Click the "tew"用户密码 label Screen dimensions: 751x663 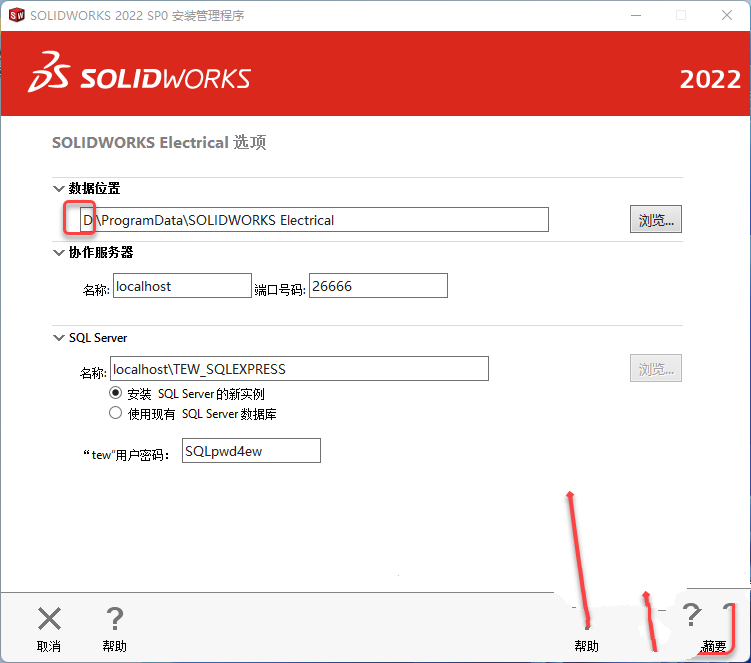(126, 455)
